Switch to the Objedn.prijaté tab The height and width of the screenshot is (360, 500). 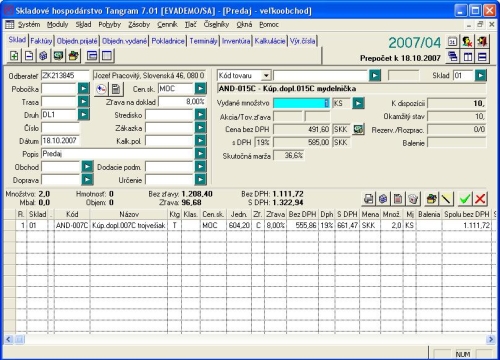(77, 41)
